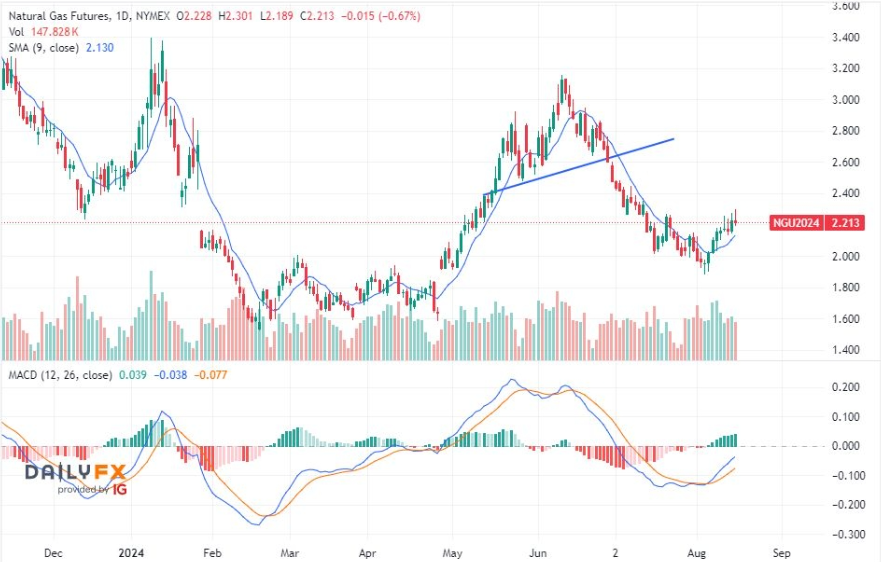Click the 3.400 price axis label
The height and width of the screenshot is (562, 881).
pos(845,38)
